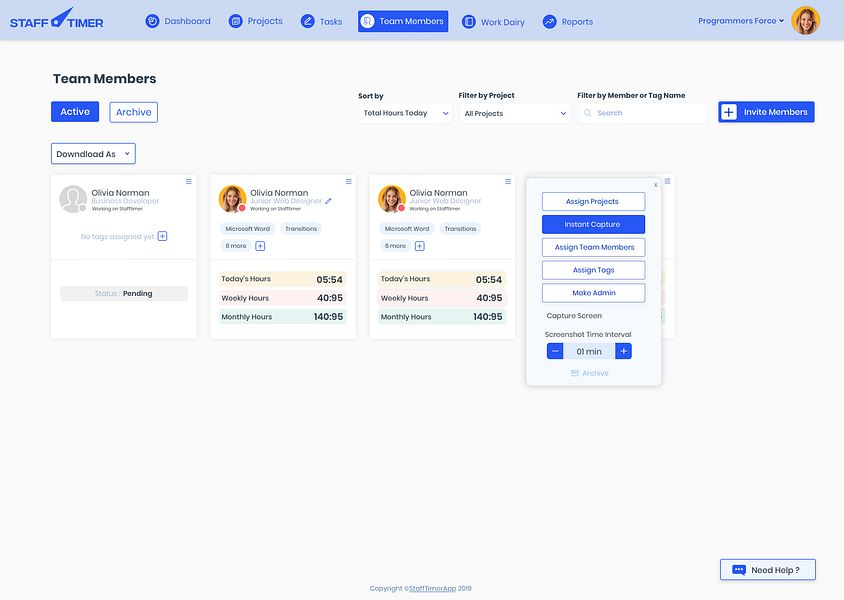Click the Projects nav icon
This screenshot has width=844, height=600.
point(235,21)
